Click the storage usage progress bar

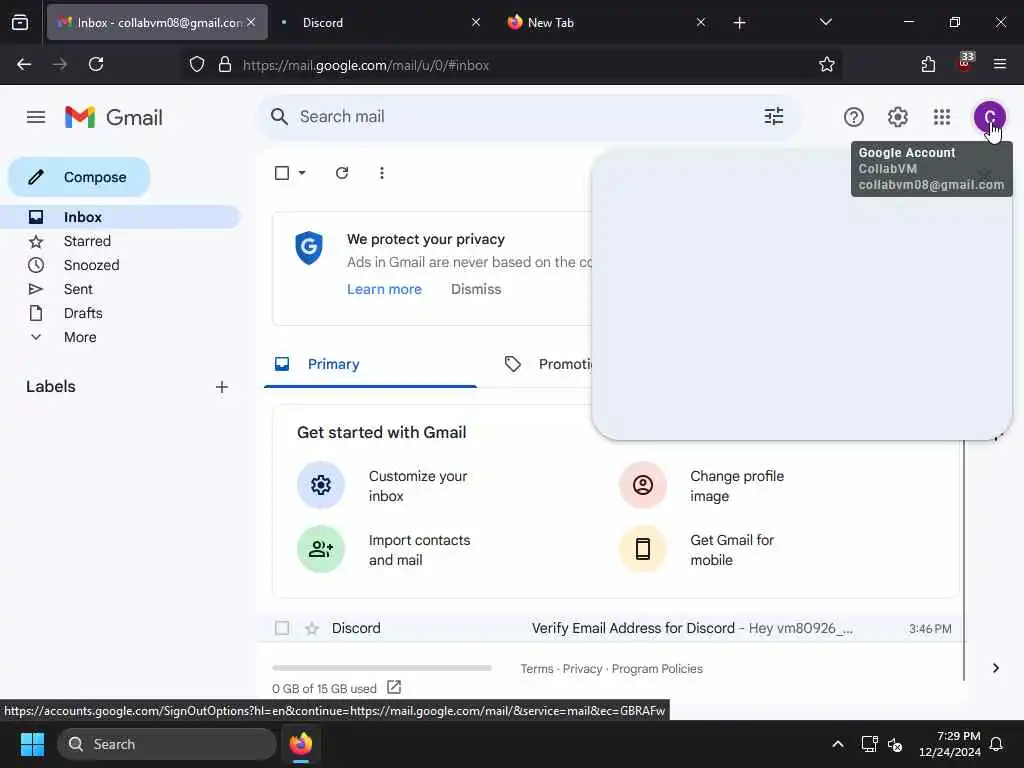[x=381, y=668]
